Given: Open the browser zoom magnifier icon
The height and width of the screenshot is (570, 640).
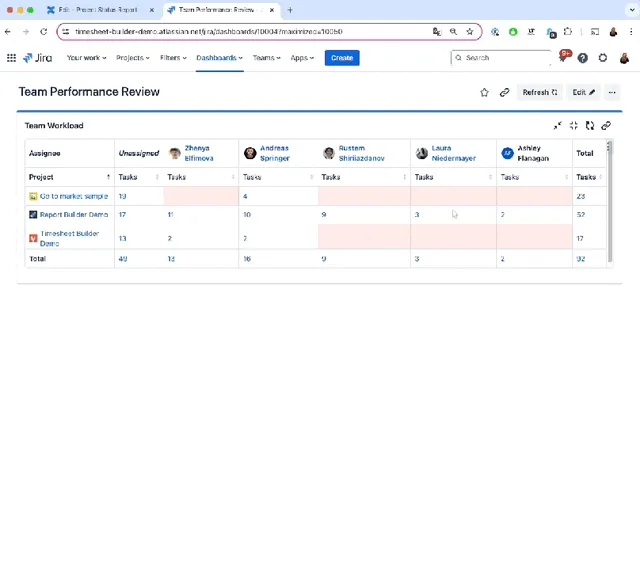Looking at the screenshot, I should click(453, 31).
